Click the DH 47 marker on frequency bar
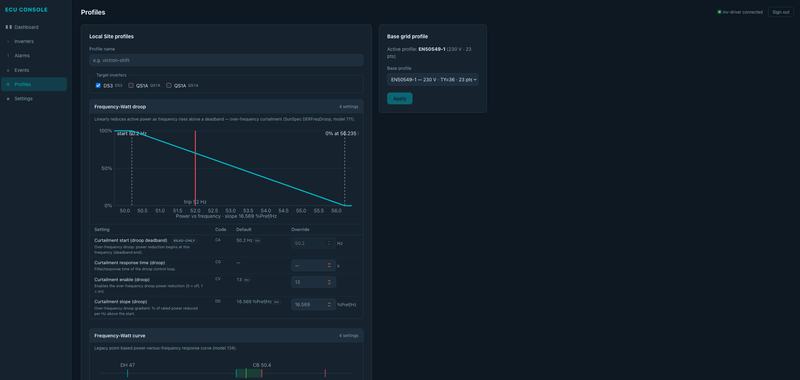 click(x=127, y=373)
